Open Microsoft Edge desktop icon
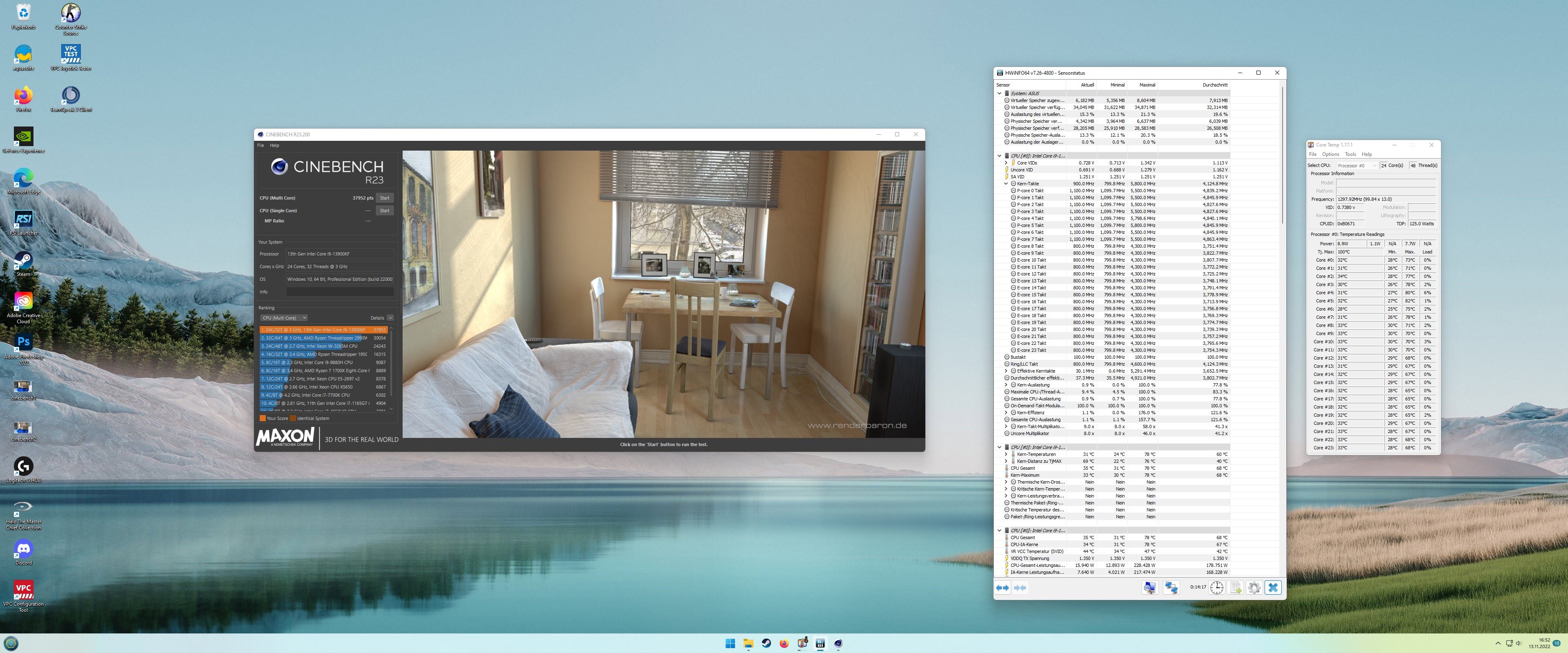This screenshot has width=1568, height=653. click(x=23, y=181)
